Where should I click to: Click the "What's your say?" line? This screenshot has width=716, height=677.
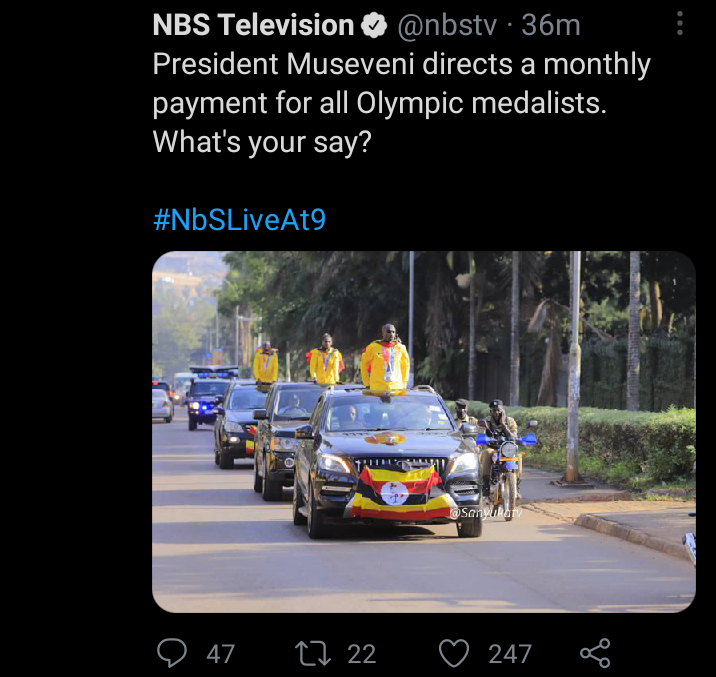pos(262,142)
